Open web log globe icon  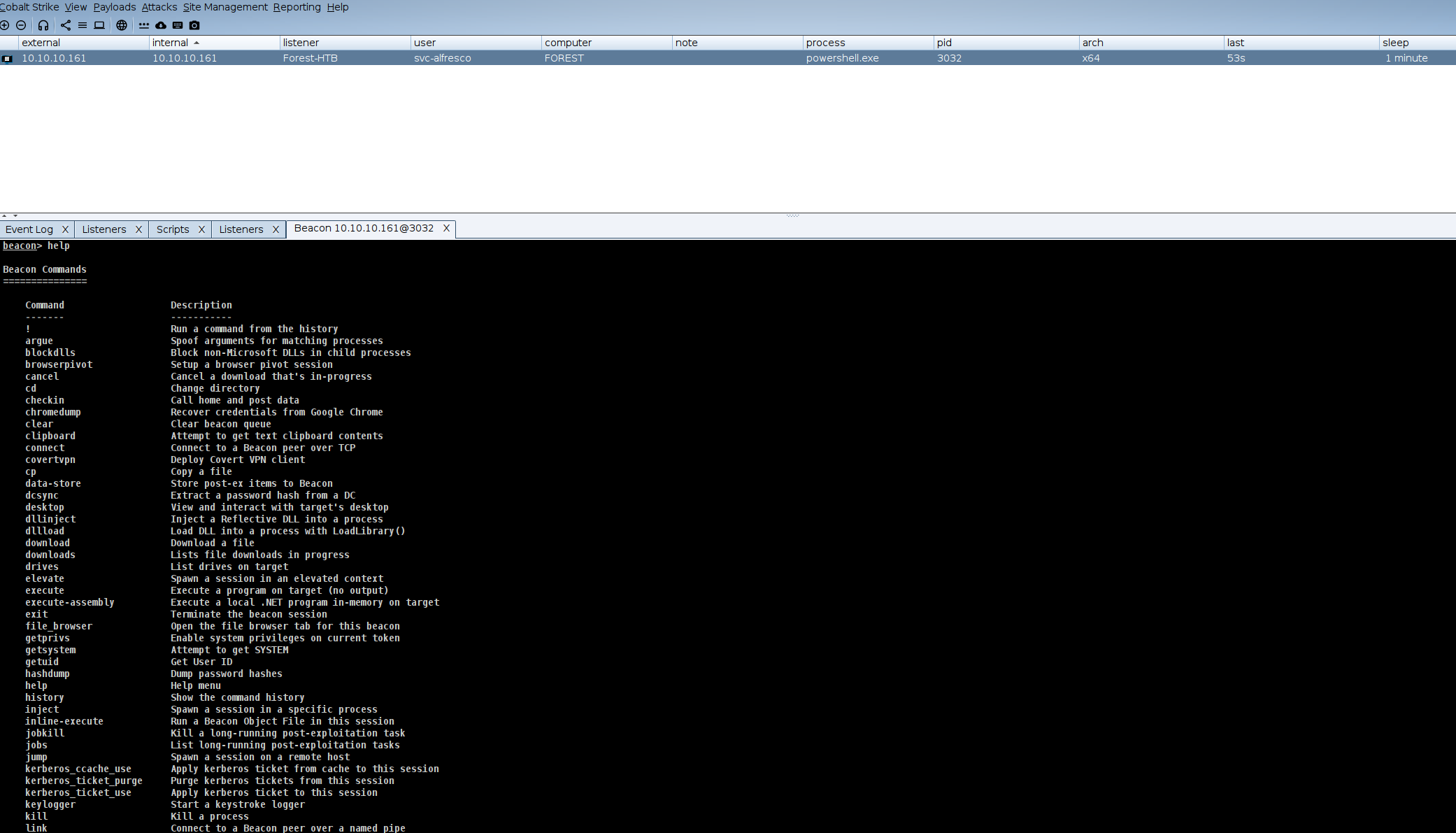pyautogui.click(x=122, y=25)
